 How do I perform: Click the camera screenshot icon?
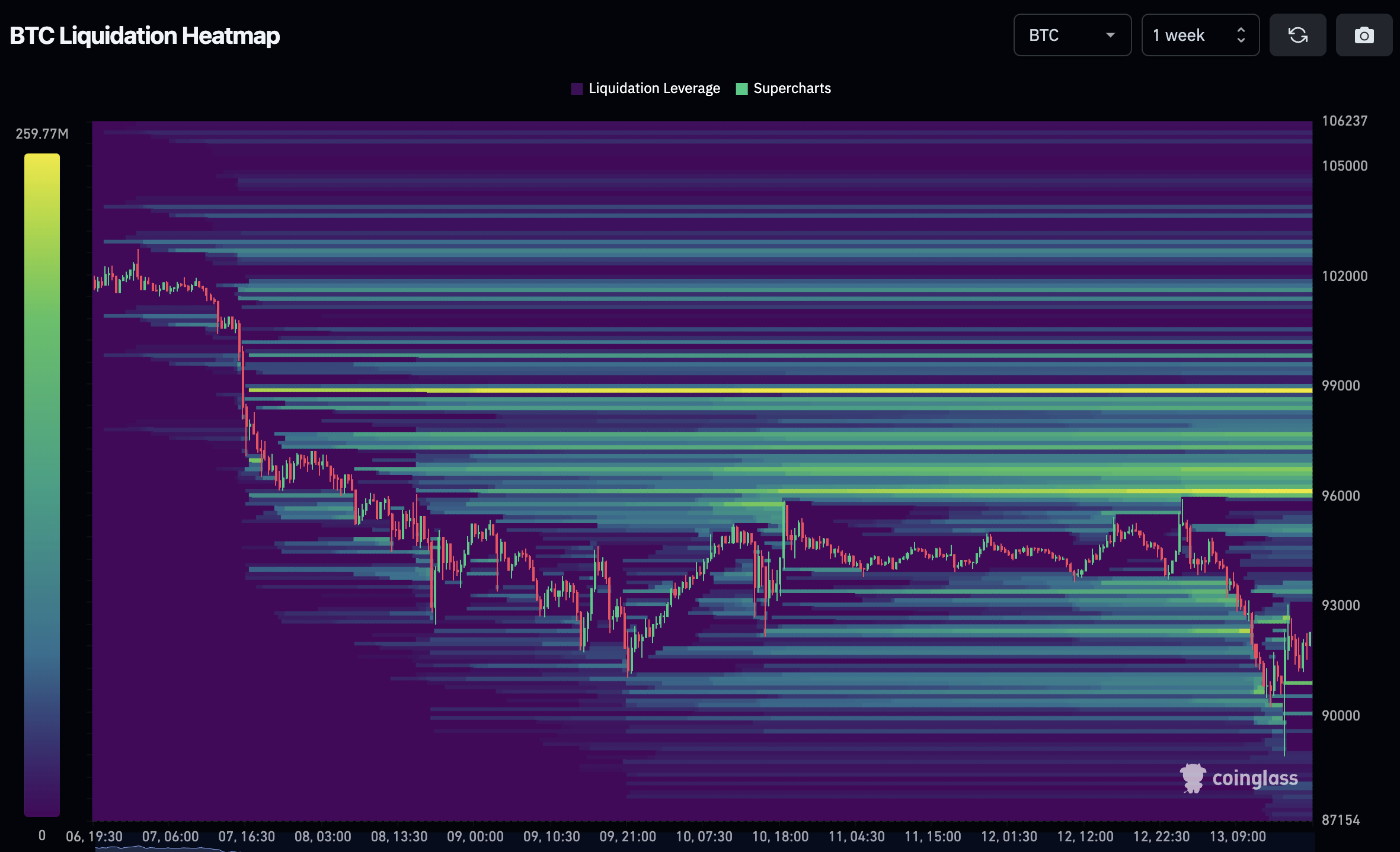coord(1364,36)
